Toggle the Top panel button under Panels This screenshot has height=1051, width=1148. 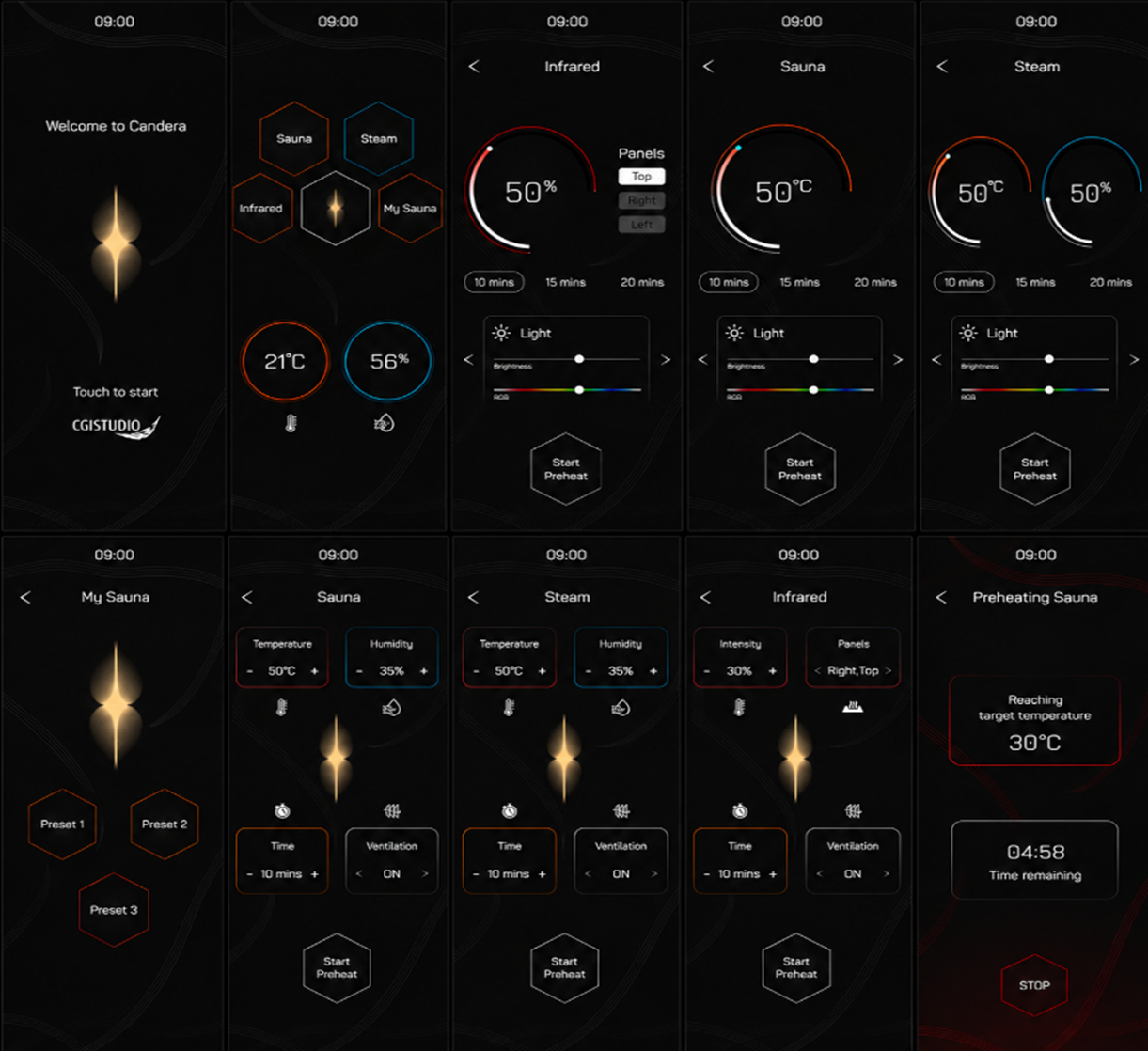tap(641, 176)
